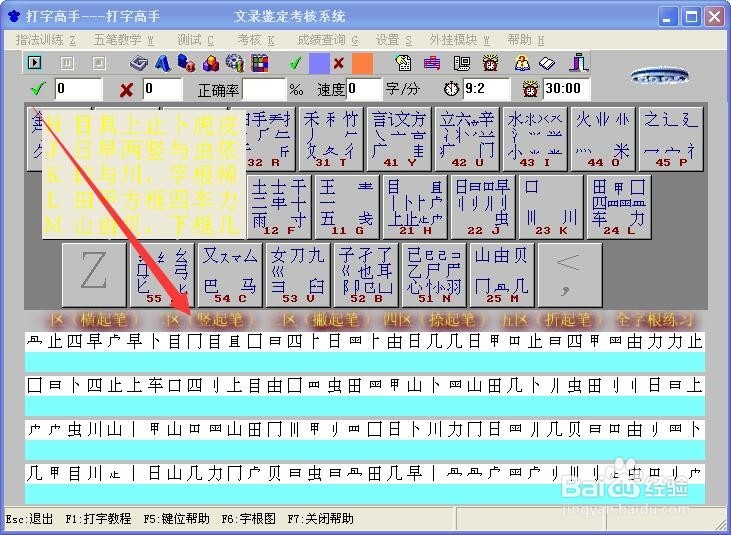This screenshot has height=535, width=731.
Task: Click the 24 L key on the keyboard
Action: 619,207
